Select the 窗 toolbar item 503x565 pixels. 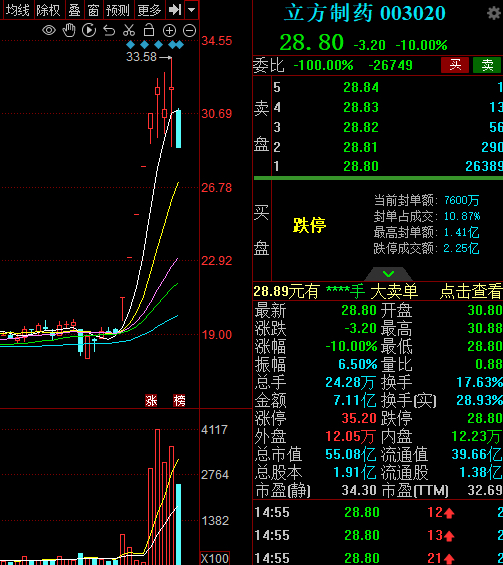[93, 10]
